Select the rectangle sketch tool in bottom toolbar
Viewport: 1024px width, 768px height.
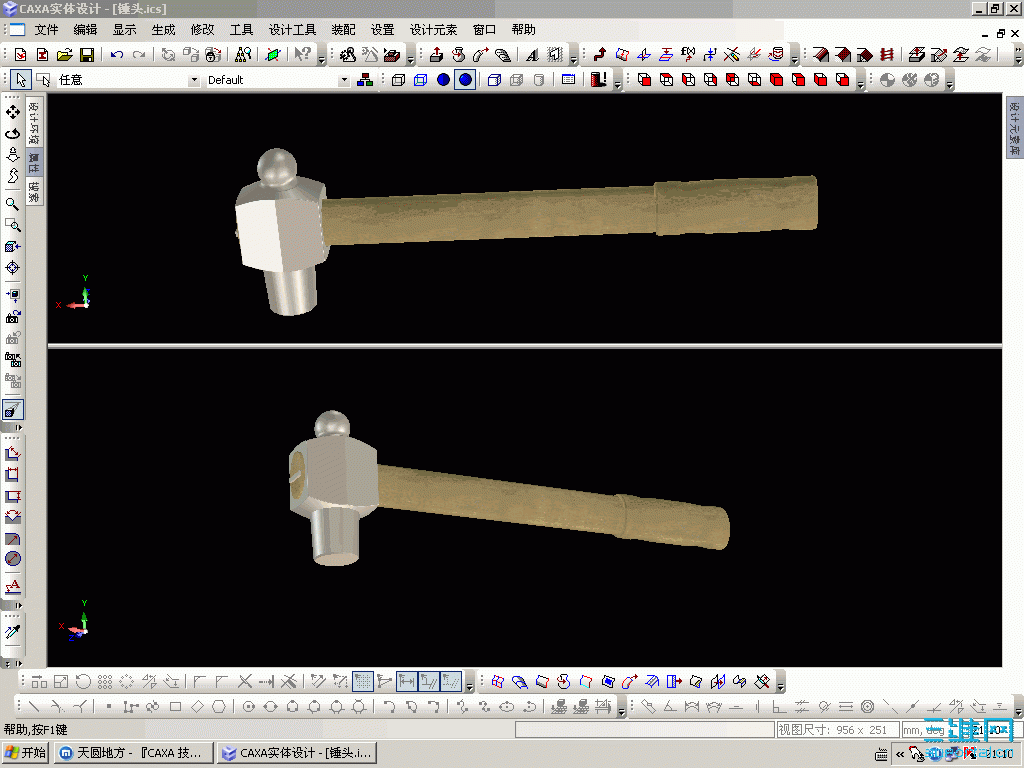(175, 707)
